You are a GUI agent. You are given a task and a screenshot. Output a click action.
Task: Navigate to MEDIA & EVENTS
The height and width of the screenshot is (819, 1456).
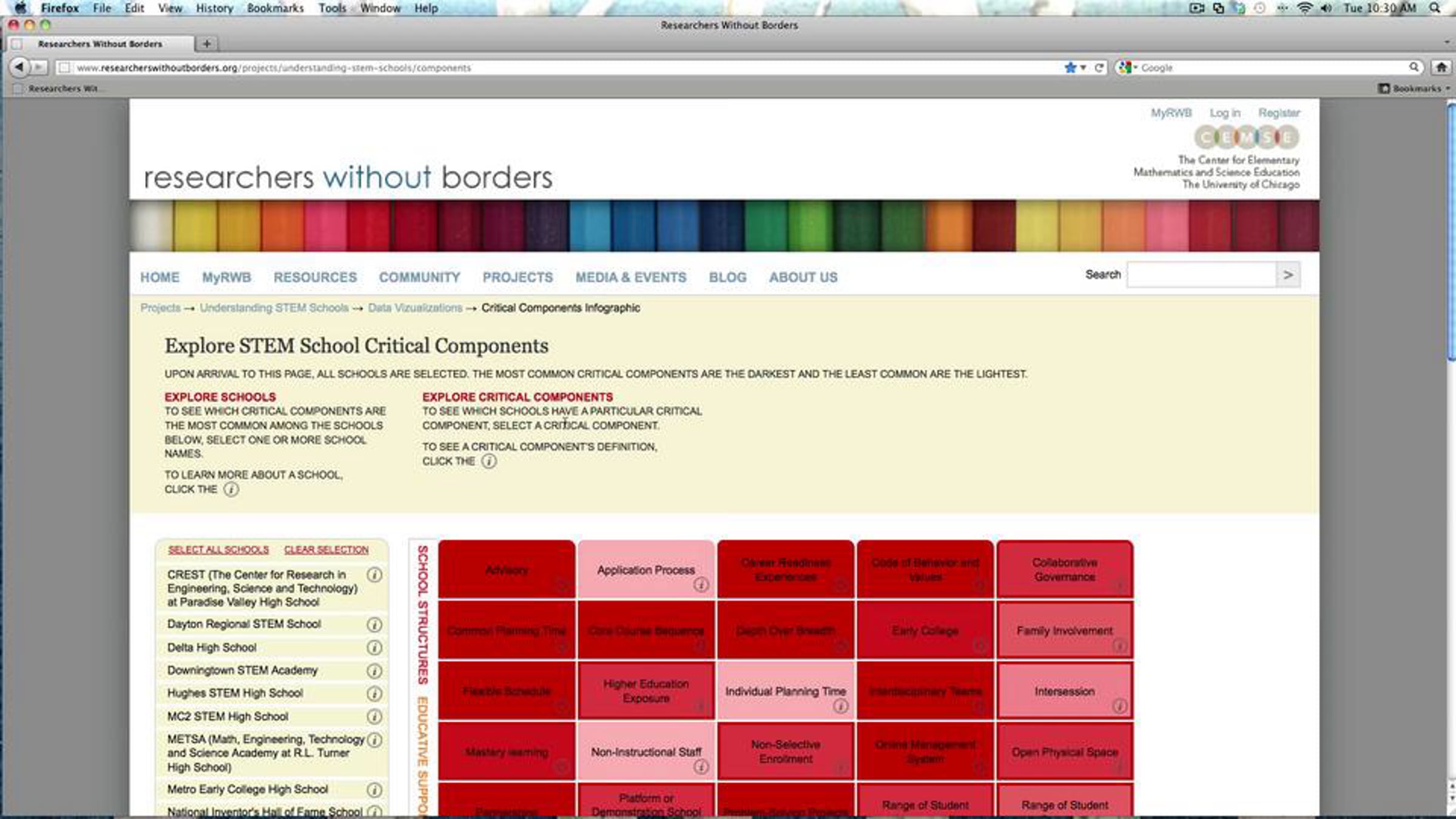click(x=631, y=277)
